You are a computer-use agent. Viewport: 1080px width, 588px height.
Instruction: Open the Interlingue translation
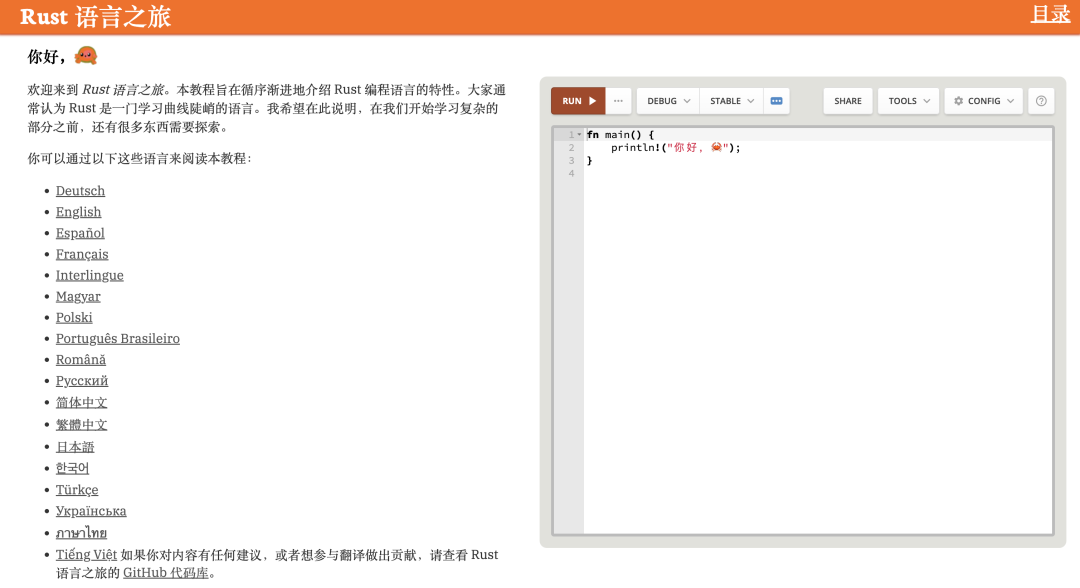tap(90, 275)
